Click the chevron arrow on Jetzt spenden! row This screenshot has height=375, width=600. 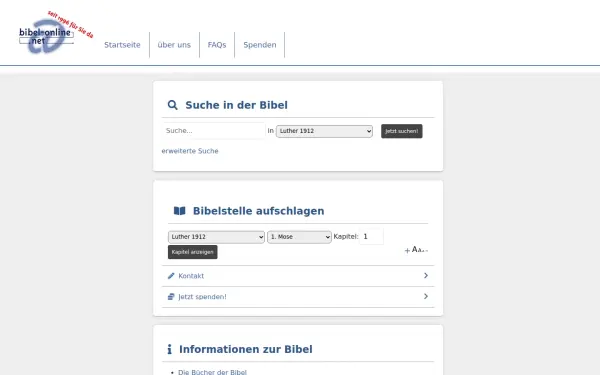point(426,296)
